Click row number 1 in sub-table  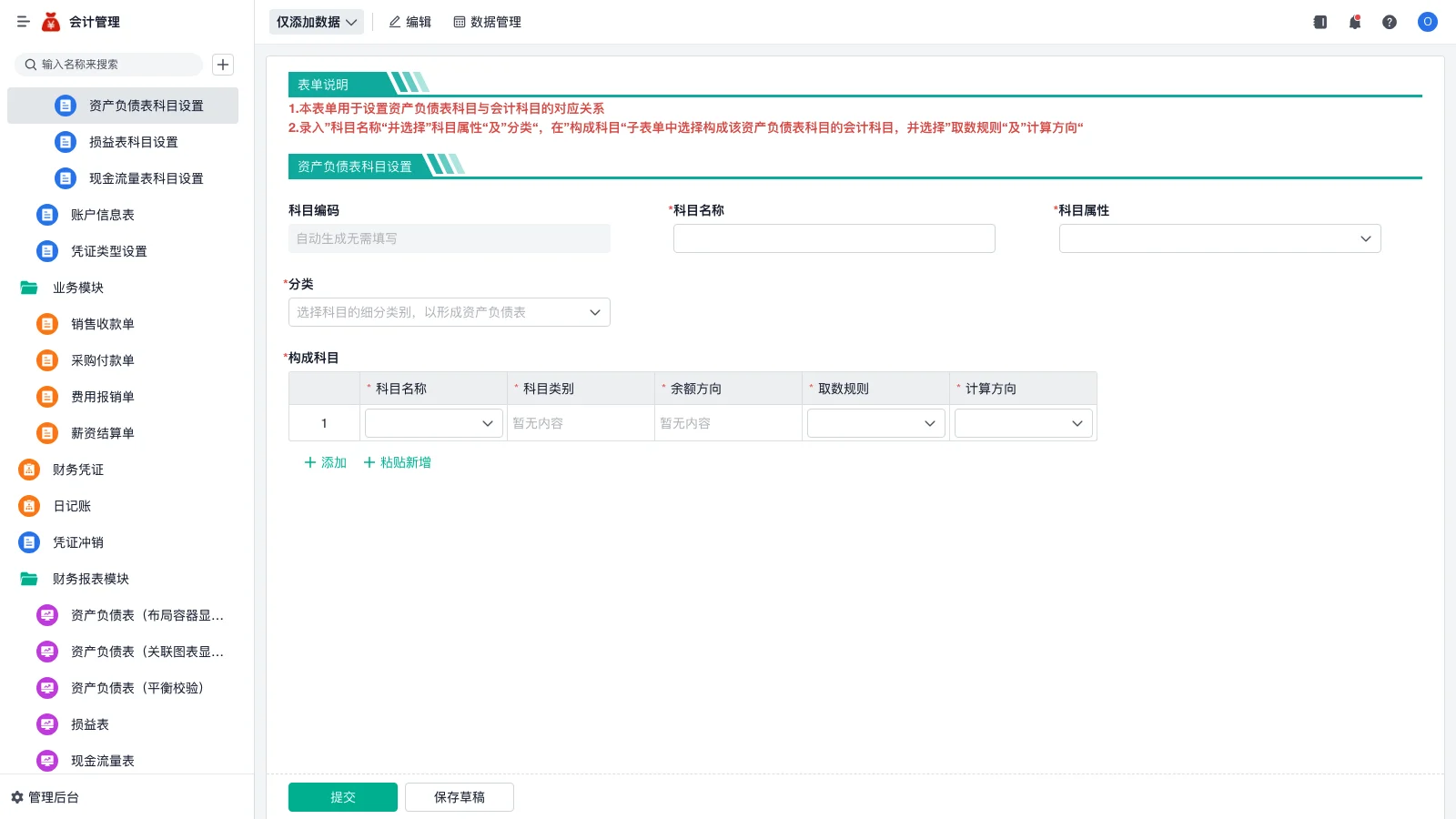click(324, 423)
